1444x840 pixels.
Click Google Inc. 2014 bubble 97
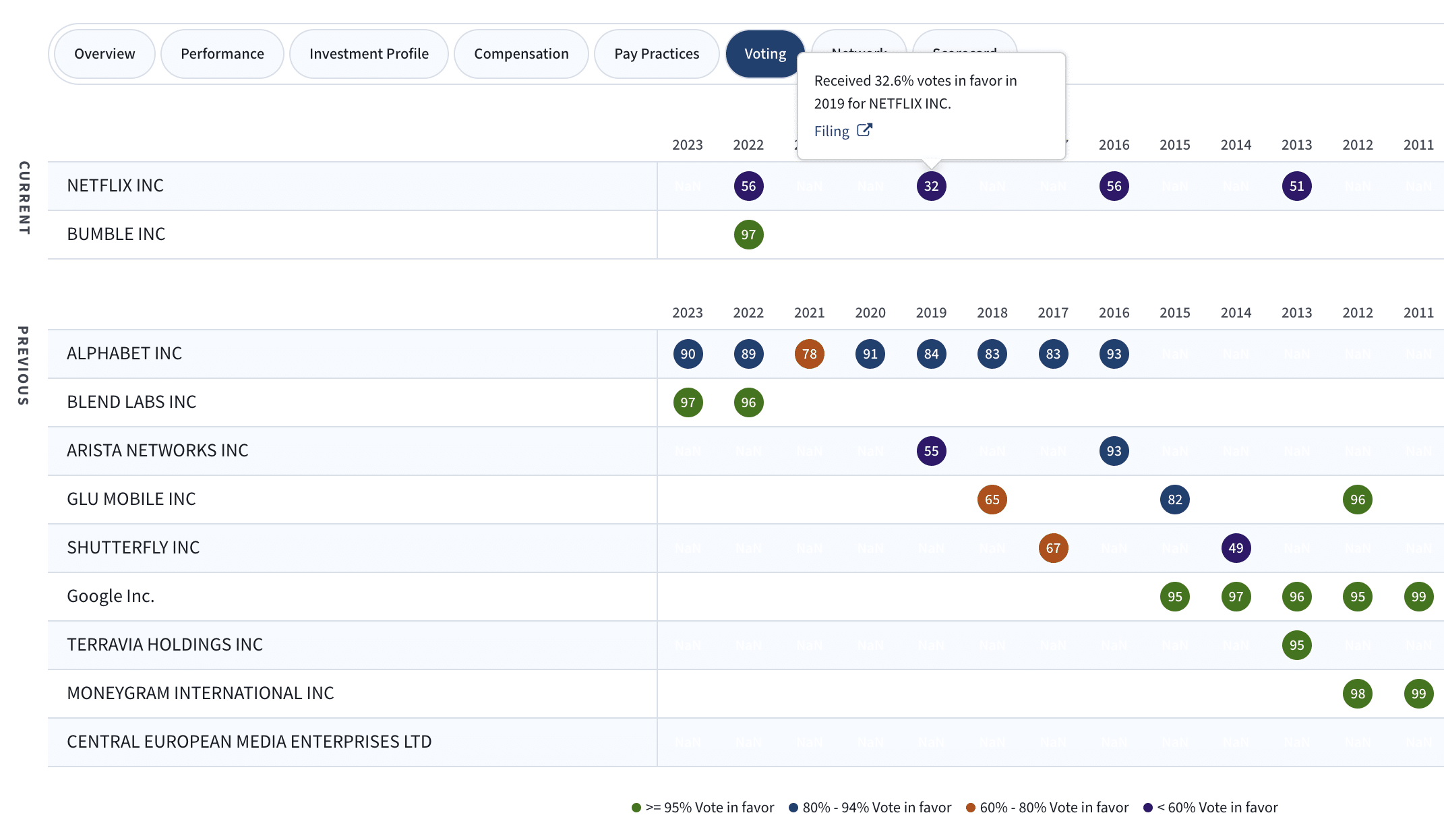point(1236,597)
